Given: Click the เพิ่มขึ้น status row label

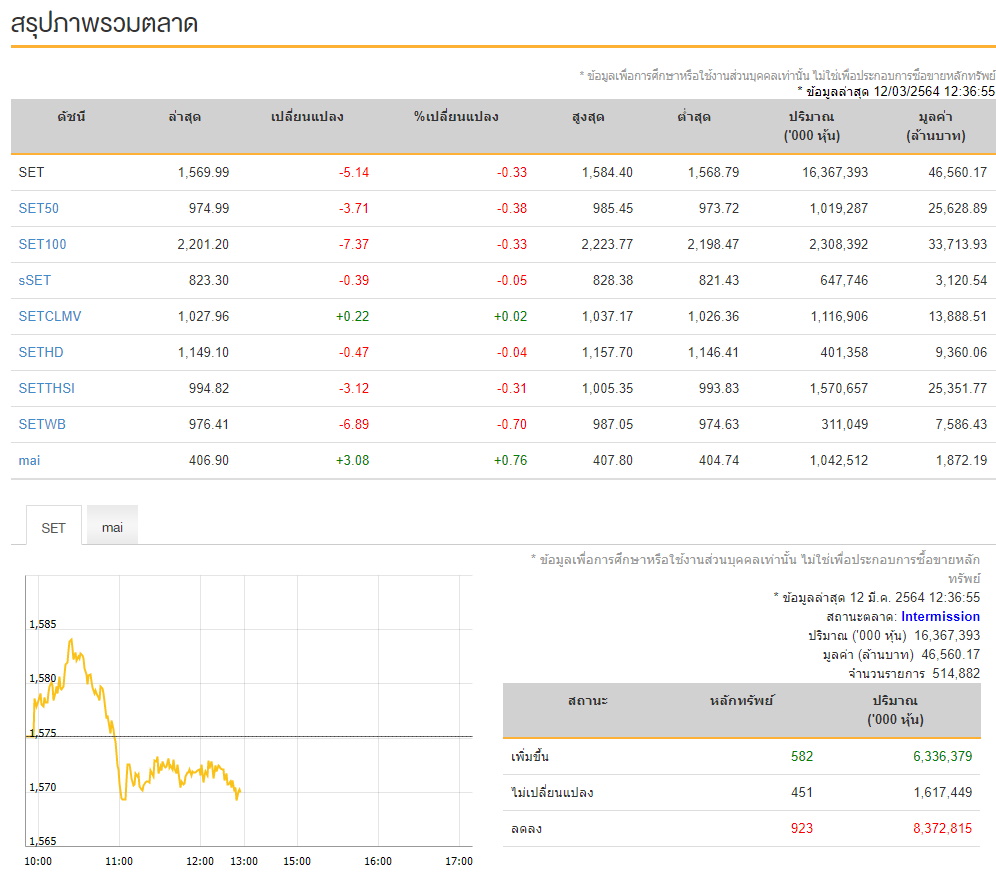Looking at the screenshot, I should (530, 756).
